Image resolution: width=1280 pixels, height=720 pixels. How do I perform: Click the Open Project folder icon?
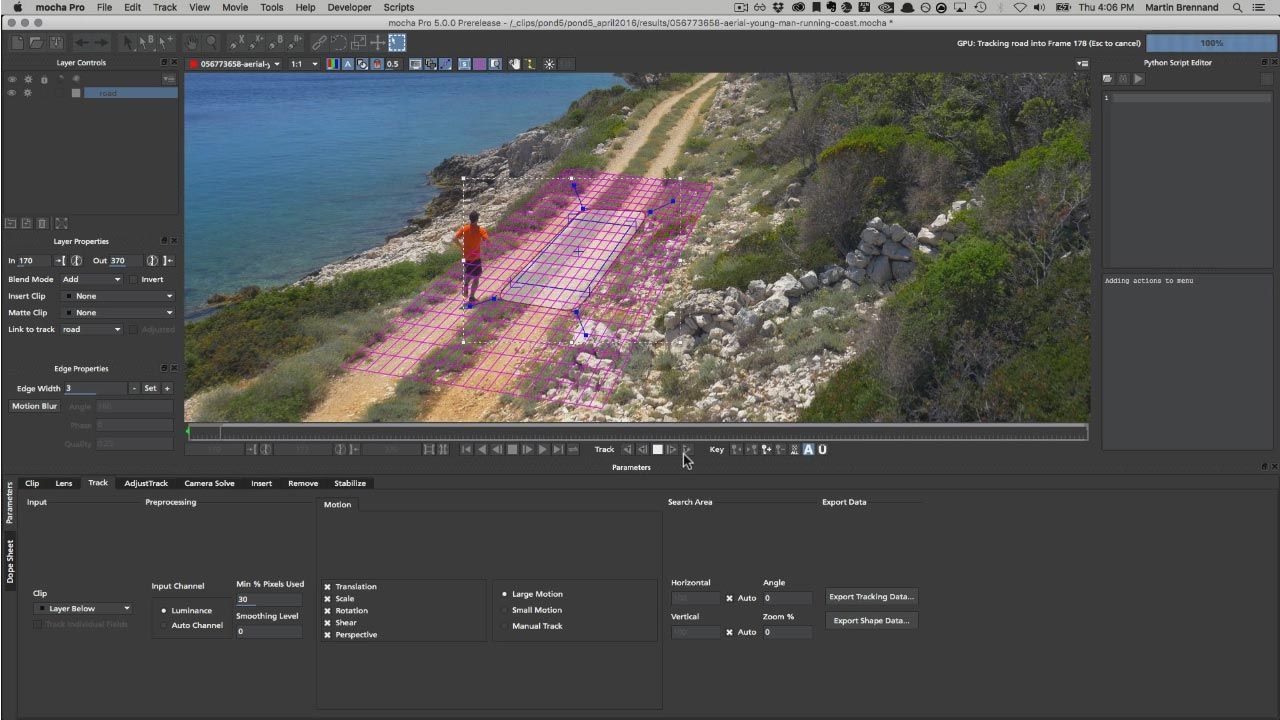click(37, 43)
